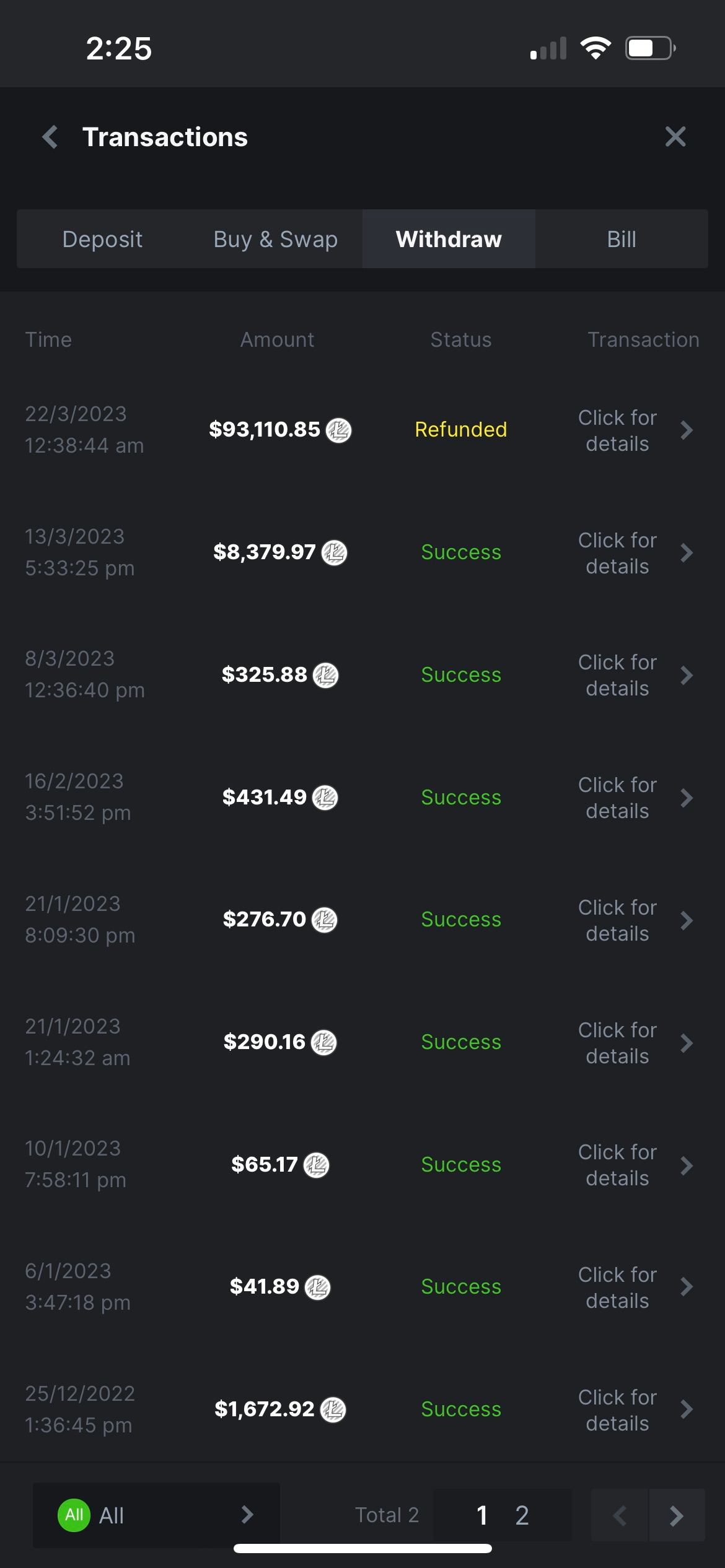Expand chevron for 13/3/2023 withdrawal

pyautogui.click(x=686, y=553)
